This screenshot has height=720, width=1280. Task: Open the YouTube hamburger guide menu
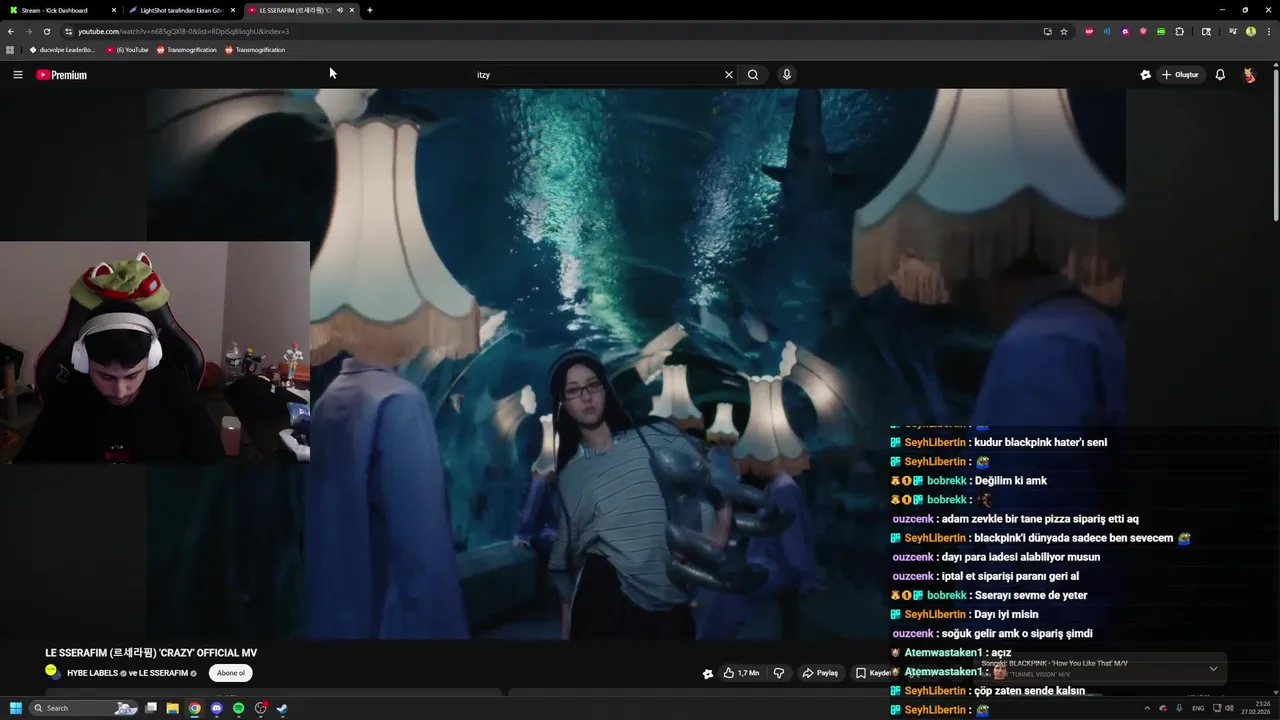click(x=17, y=75)
